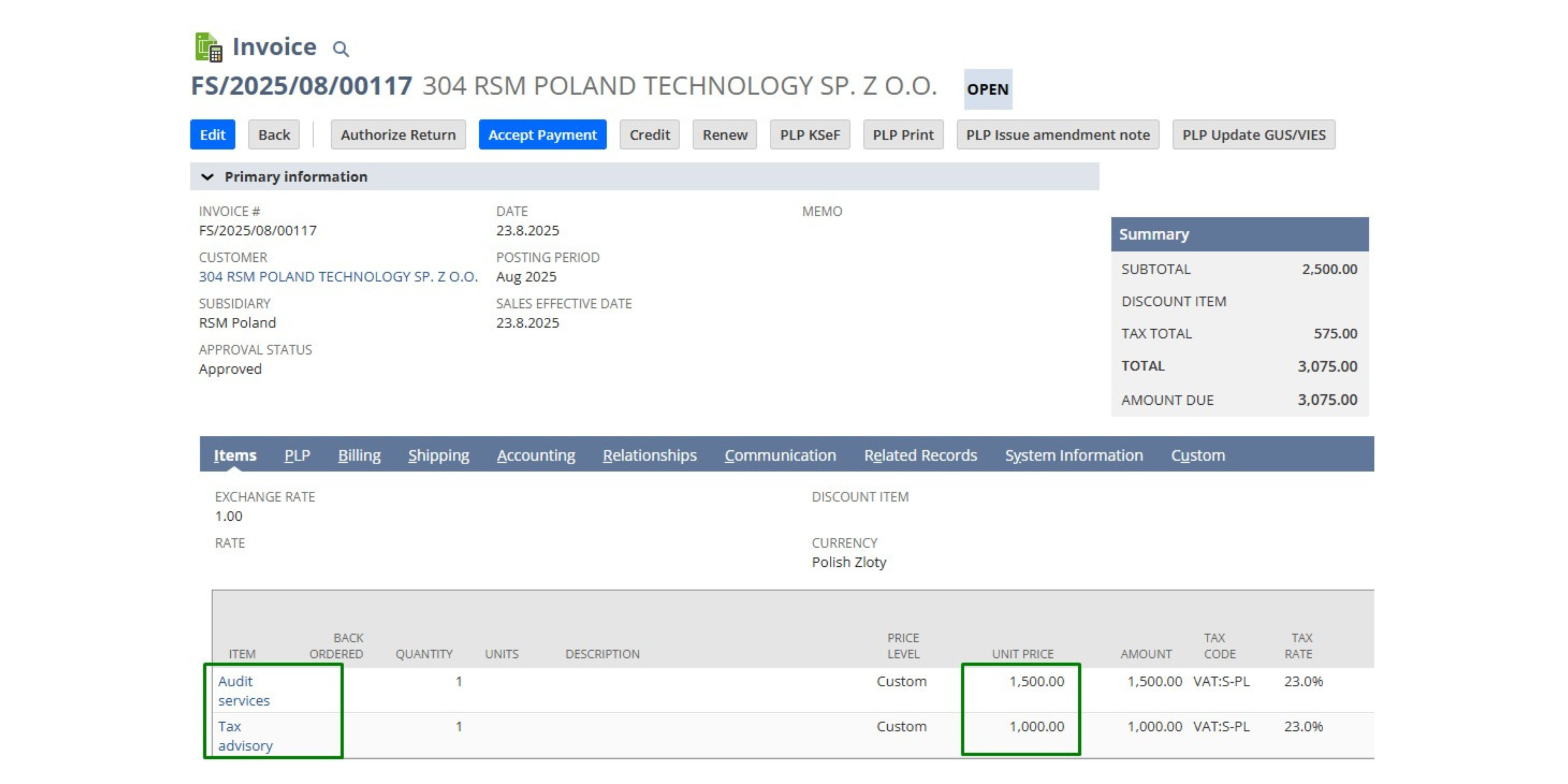Switch to the Billing tab
This screenshot has height=784, width=1568.
click(x=359, y=455)
